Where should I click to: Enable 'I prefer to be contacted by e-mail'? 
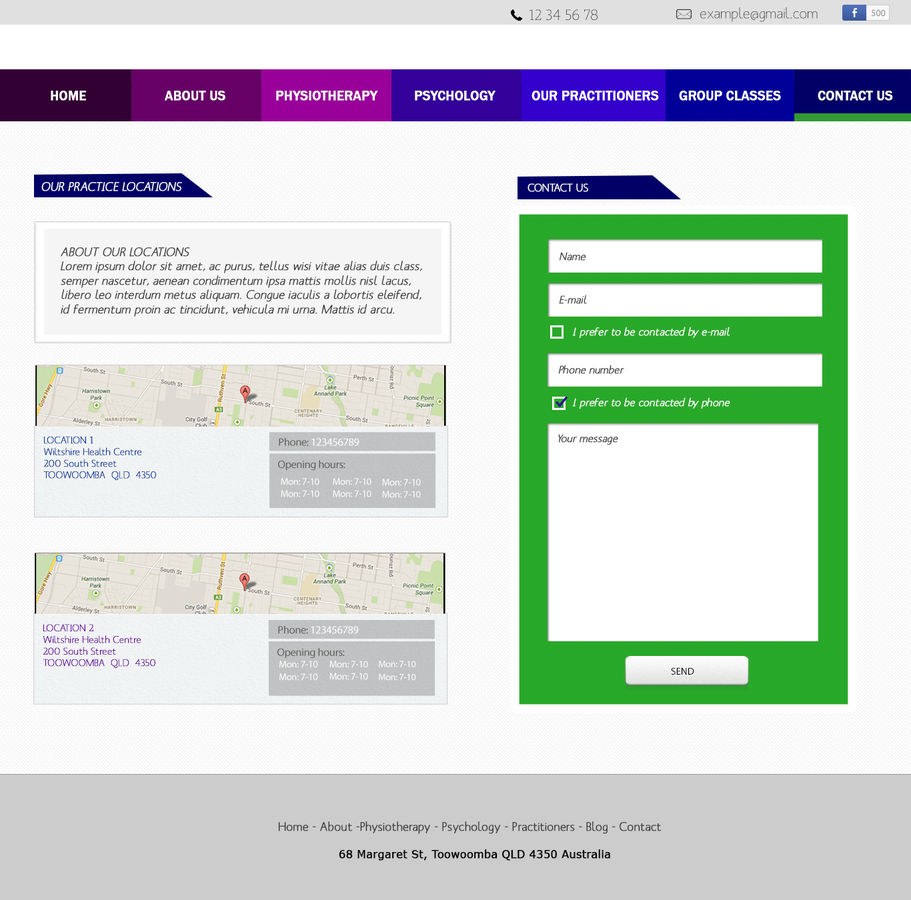click(x=556, y=331)
